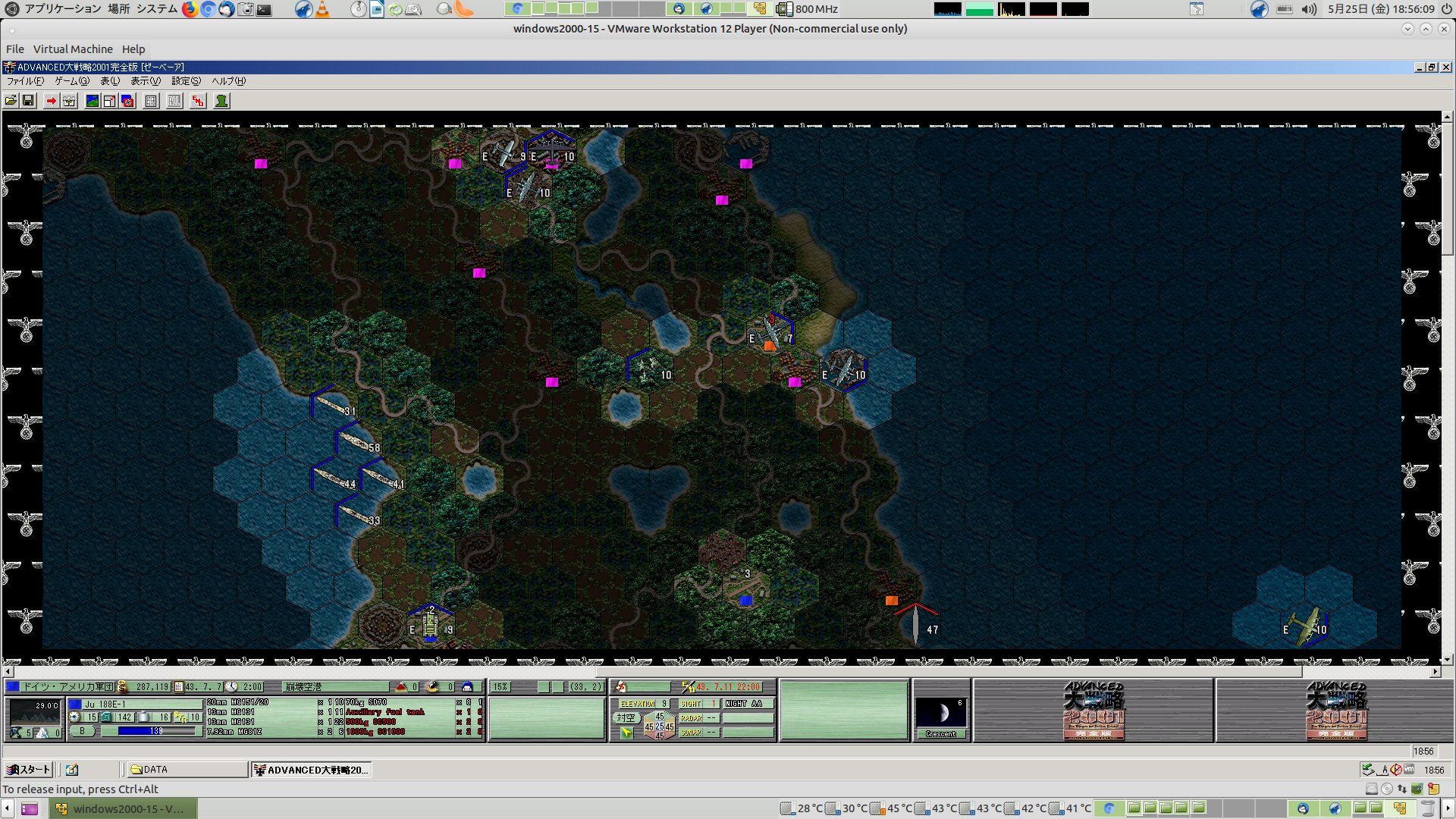The width and height of the screenshot is (1456, 819).
Task: Click the red arrow next-unit icon
Action: coord(51,101)
